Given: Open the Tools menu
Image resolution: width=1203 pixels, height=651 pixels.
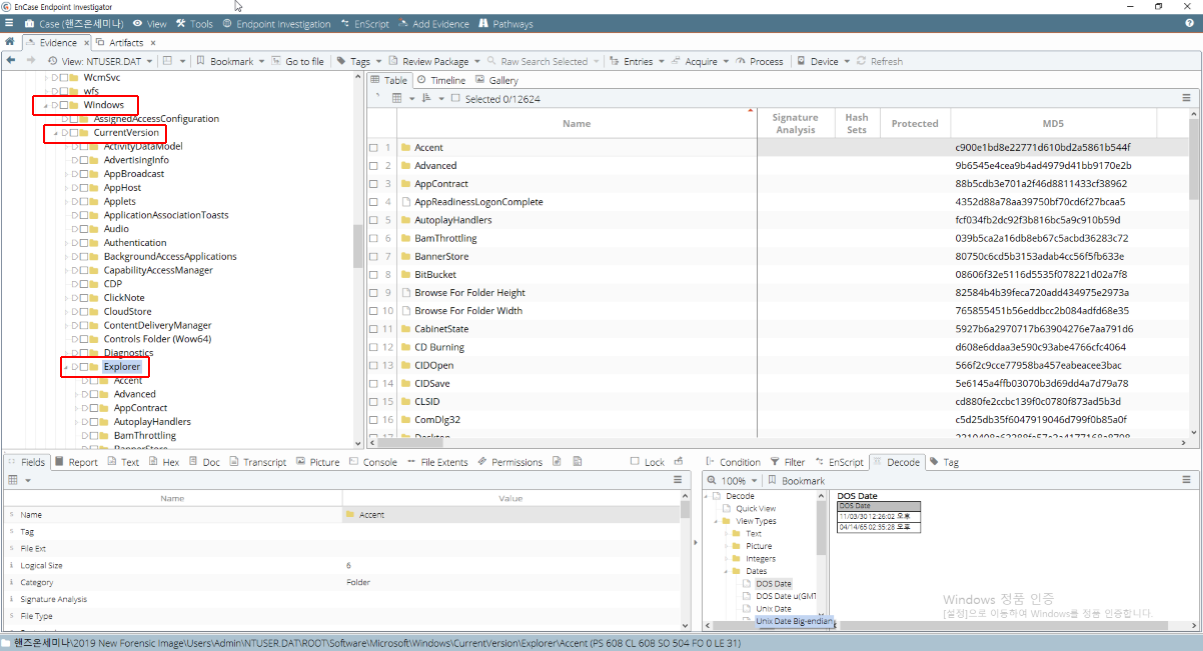Looking at the screenshot, I should [194, 23].
